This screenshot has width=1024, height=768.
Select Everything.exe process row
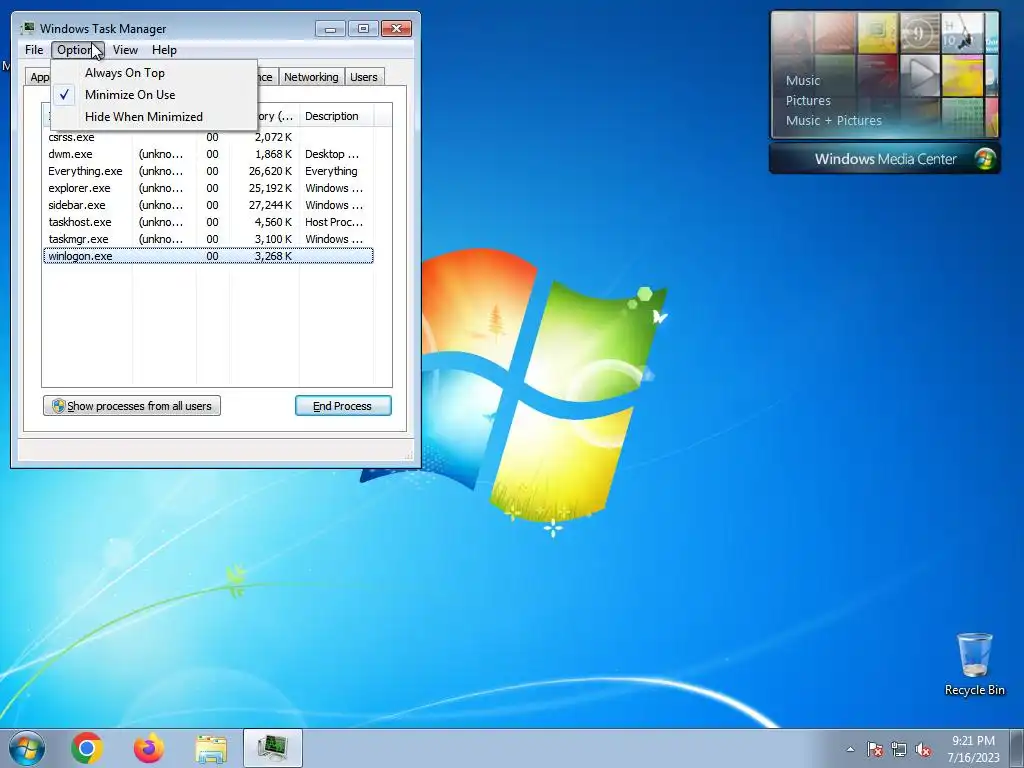tap(208, 171)
